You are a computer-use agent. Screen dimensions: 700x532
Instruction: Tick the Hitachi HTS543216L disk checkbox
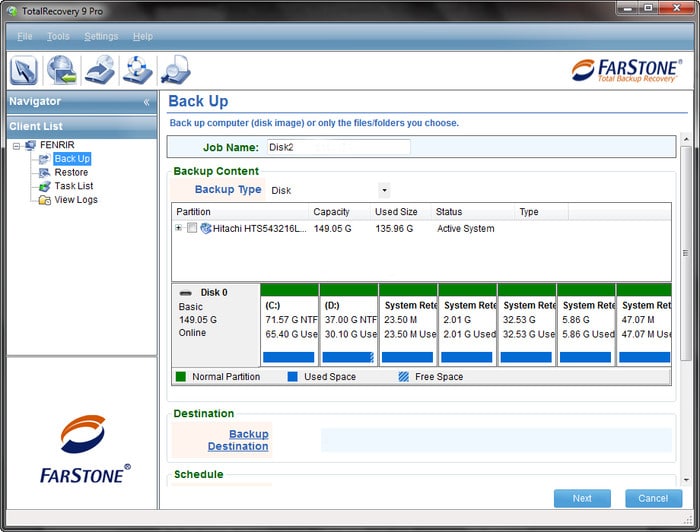pyautogui.click(x=192, y=228)
